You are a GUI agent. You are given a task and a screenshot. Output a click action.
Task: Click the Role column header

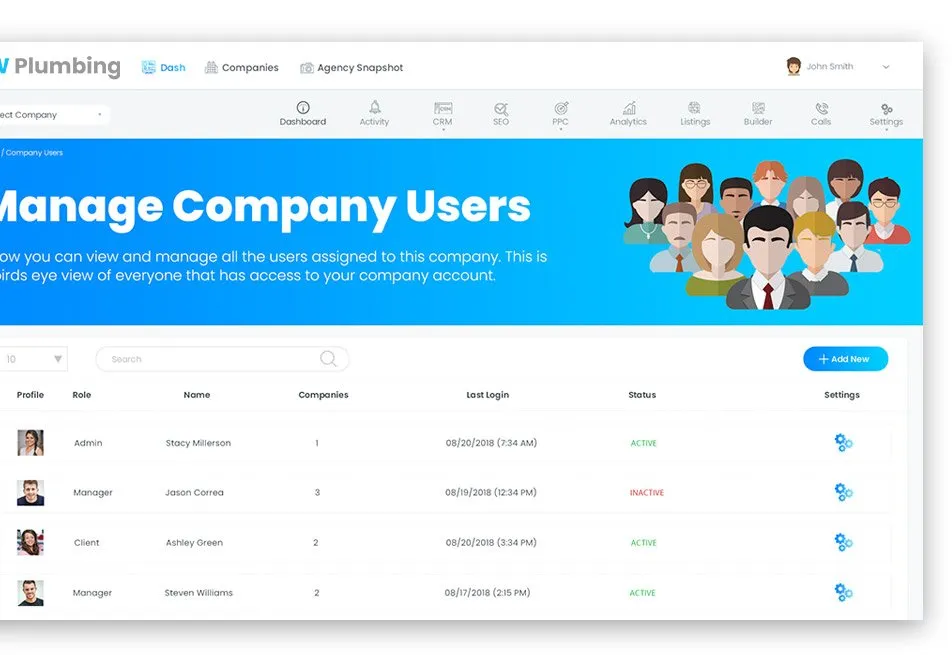tap(81, 395)
